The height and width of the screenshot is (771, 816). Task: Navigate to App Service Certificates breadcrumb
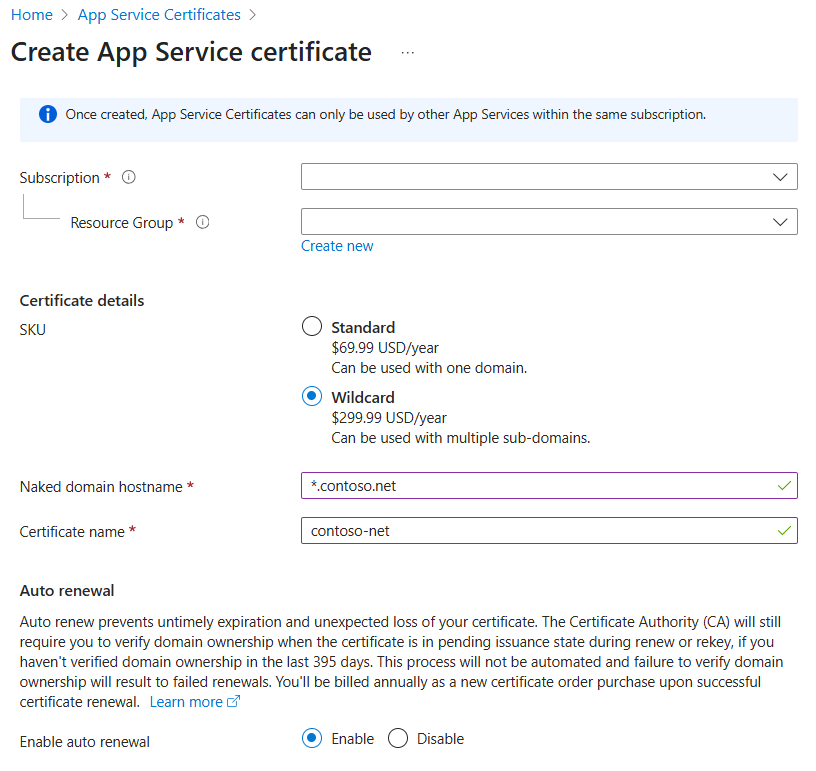coord(159,15)
